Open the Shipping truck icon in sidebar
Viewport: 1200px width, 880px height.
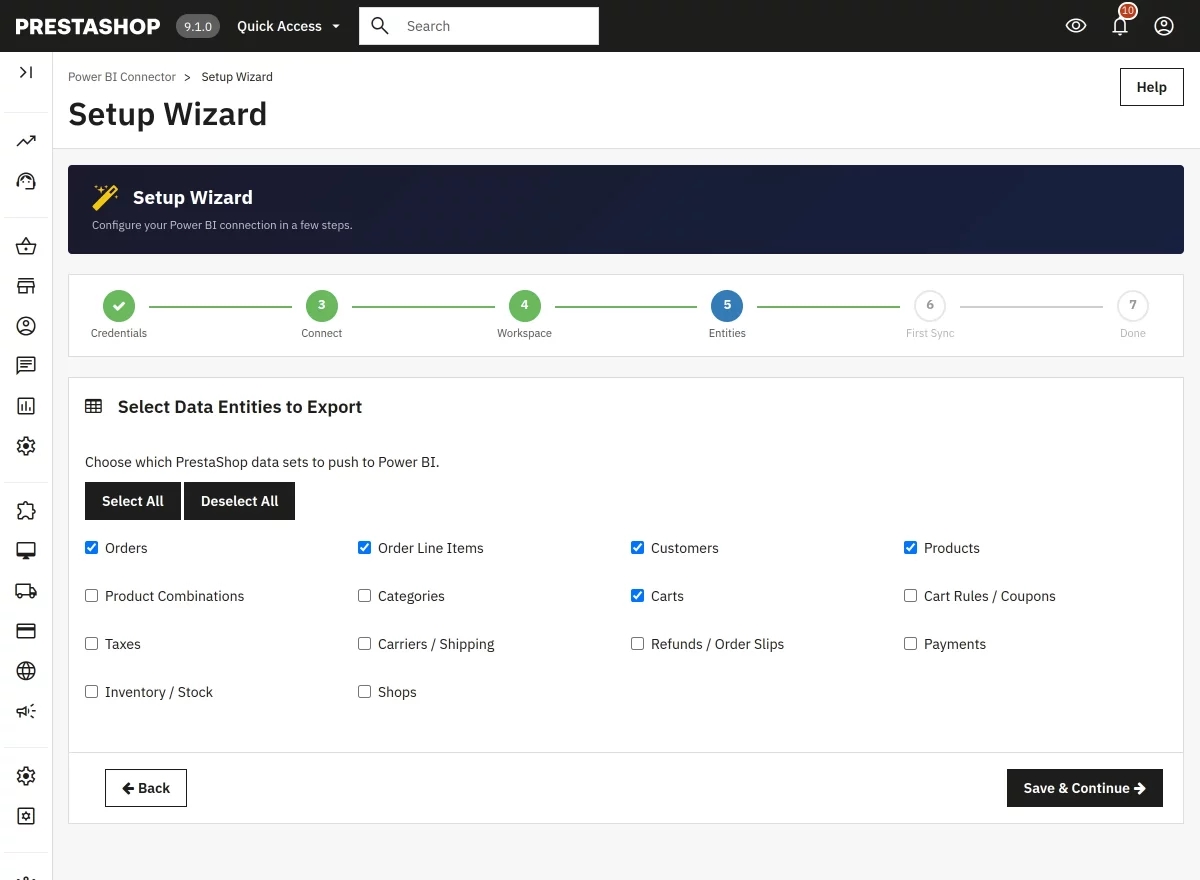[x=26, y=591]
